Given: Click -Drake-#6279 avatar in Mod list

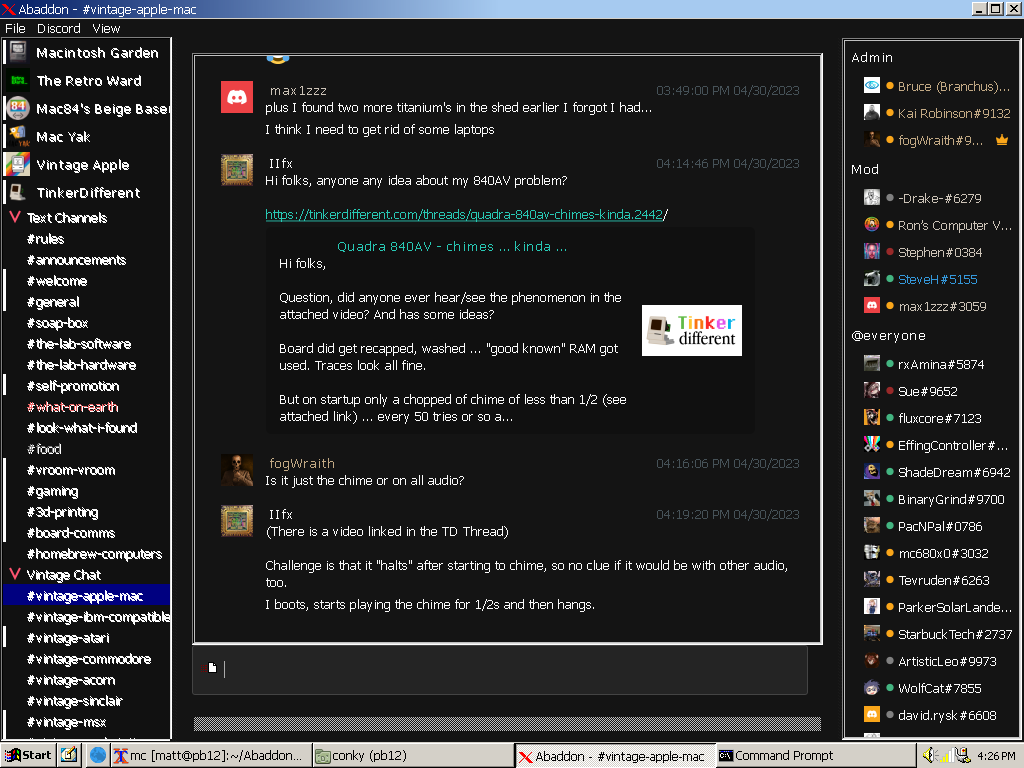Looking at the screenshot, I should [872, 198].
